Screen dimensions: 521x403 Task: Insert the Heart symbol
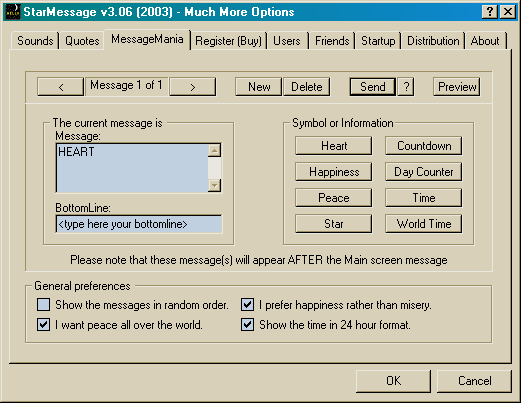click(x=334, y=146)
